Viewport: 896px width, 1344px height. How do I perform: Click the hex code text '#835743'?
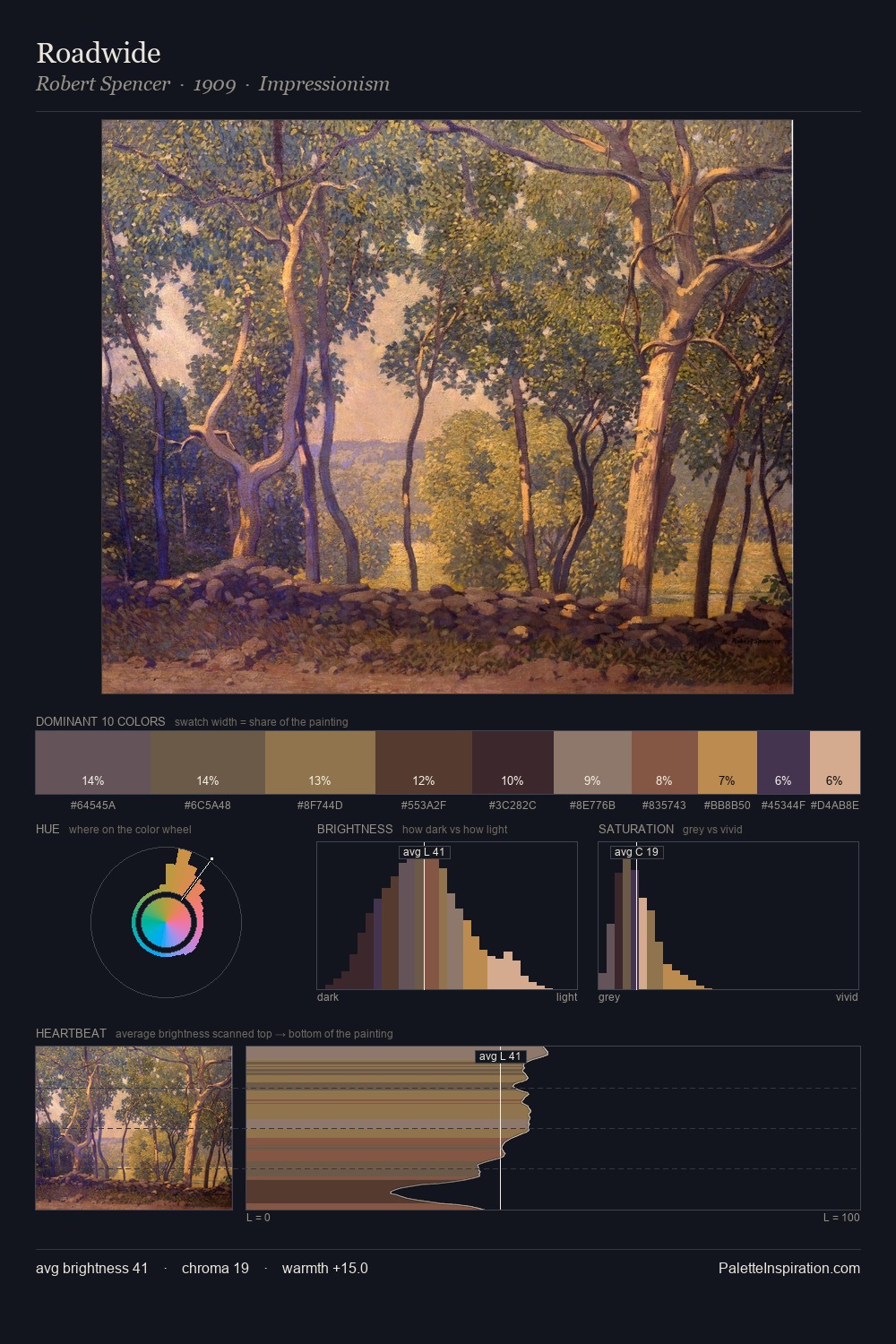[x=664, y=805]
